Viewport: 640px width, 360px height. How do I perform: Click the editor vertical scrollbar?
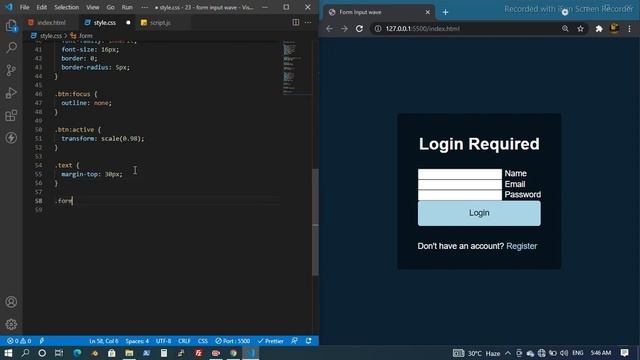(315, 222)
